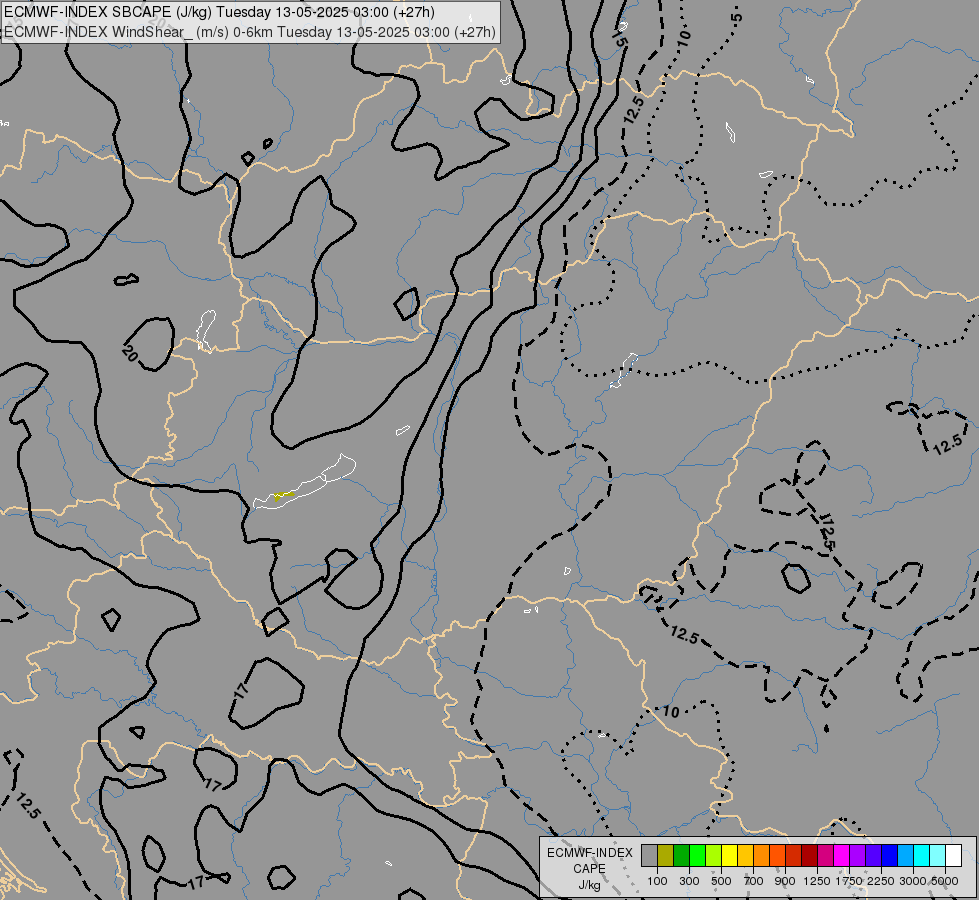Click the 1750 legend tick value
The width and height of the screenshot is (979, 900).
(850, 881)
